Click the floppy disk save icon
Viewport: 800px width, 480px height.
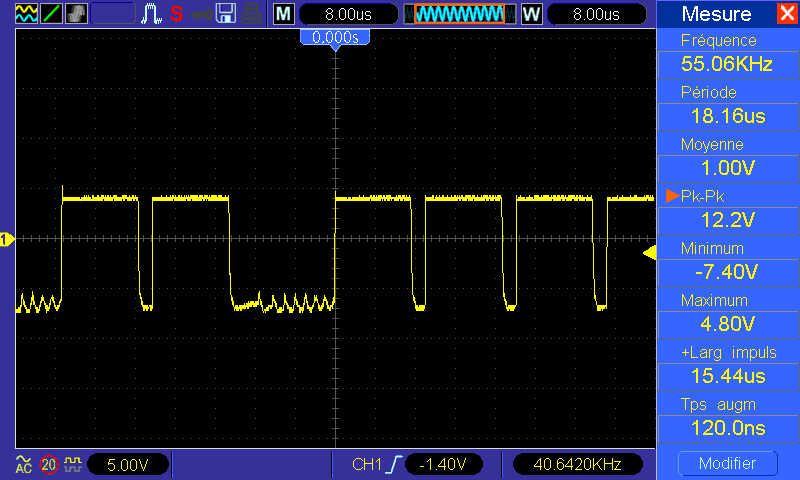point(226,14)
